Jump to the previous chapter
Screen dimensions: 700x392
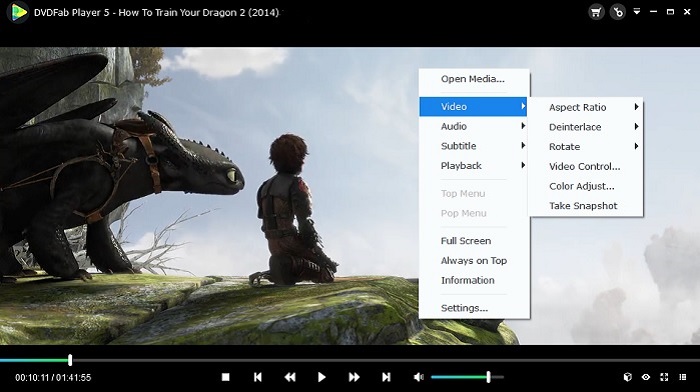[x=258, y=377]
